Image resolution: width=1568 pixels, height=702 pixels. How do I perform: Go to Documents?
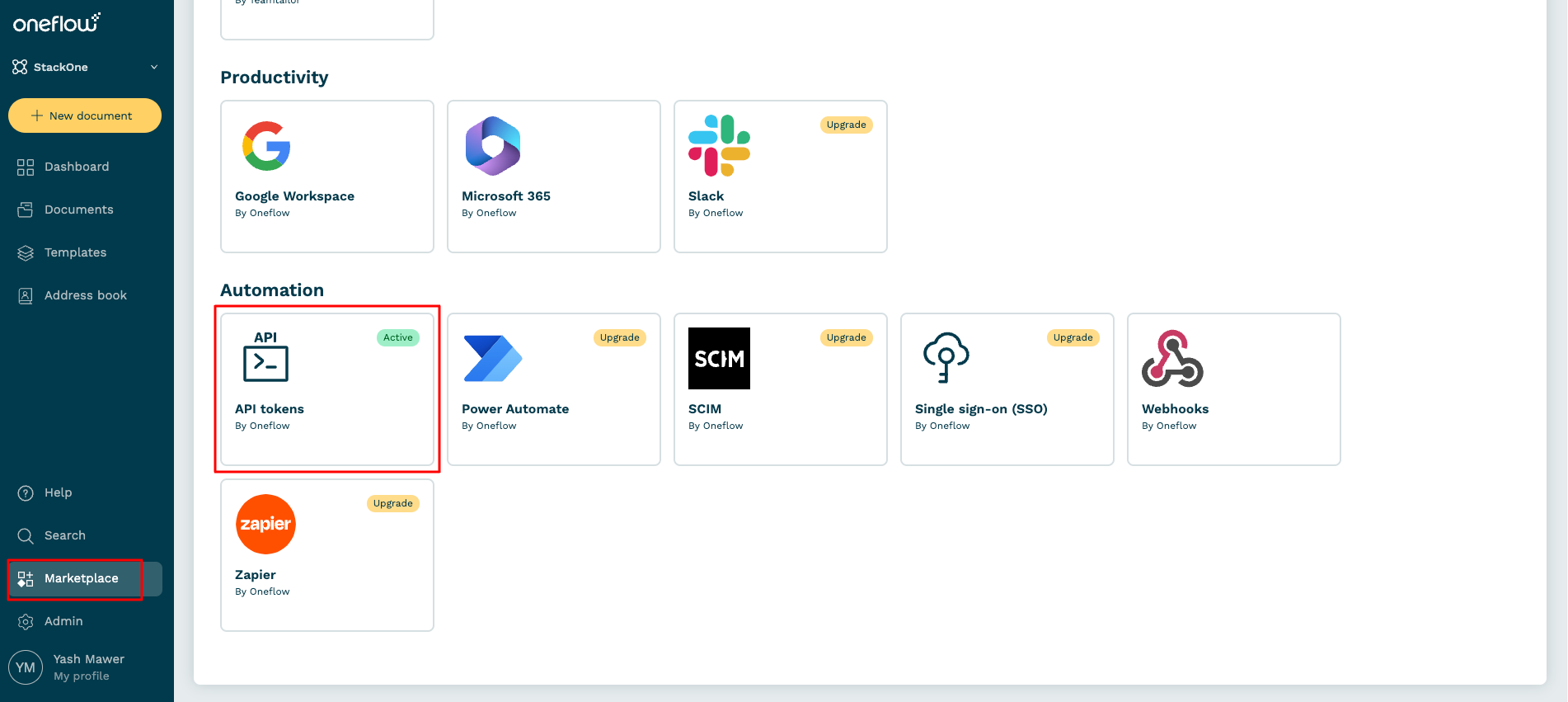pyautogui.click(x=79, y=210)
